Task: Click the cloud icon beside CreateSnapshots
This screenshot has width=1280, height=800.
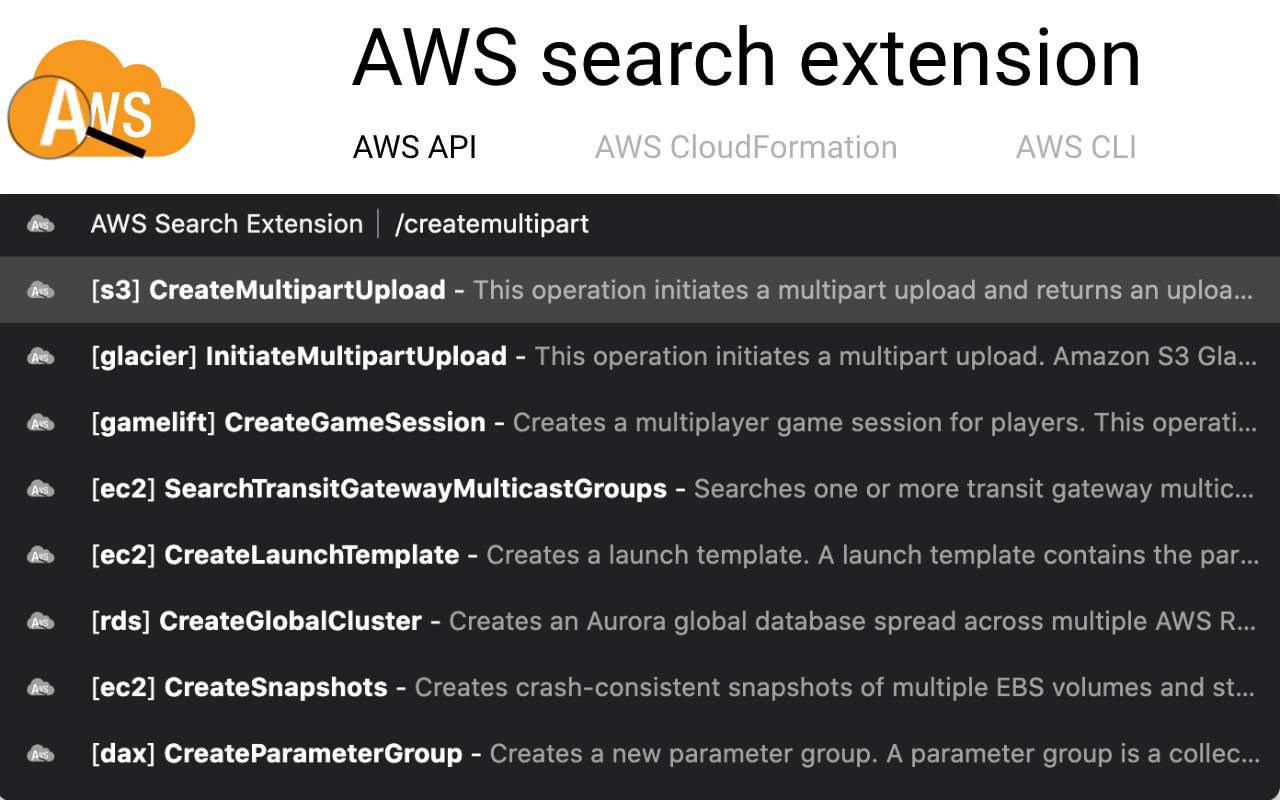Action: point(41,687)
